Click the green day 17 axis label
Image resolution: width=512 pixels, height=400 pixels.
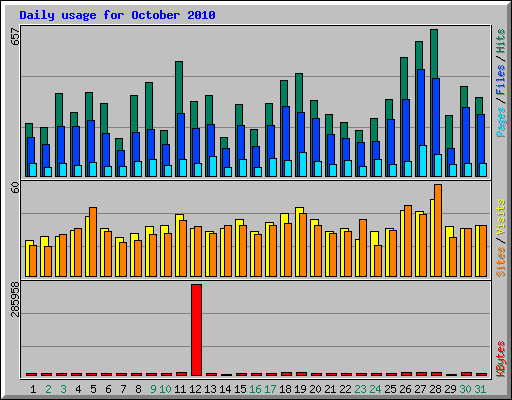point(270,389)
